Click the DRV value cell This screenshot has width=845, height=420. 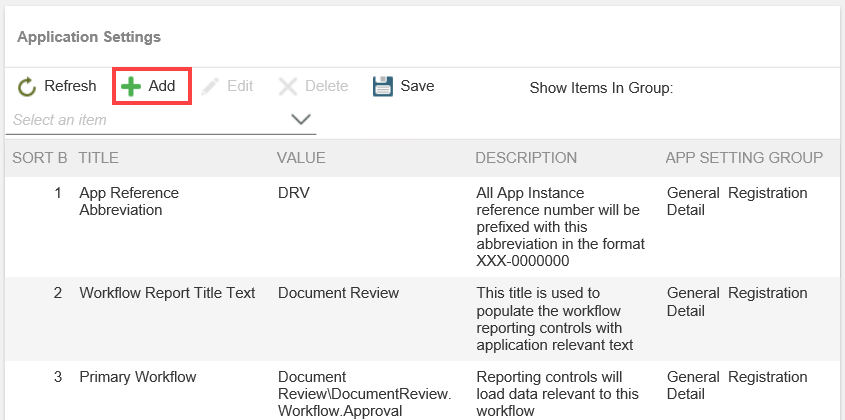point(294,193)
